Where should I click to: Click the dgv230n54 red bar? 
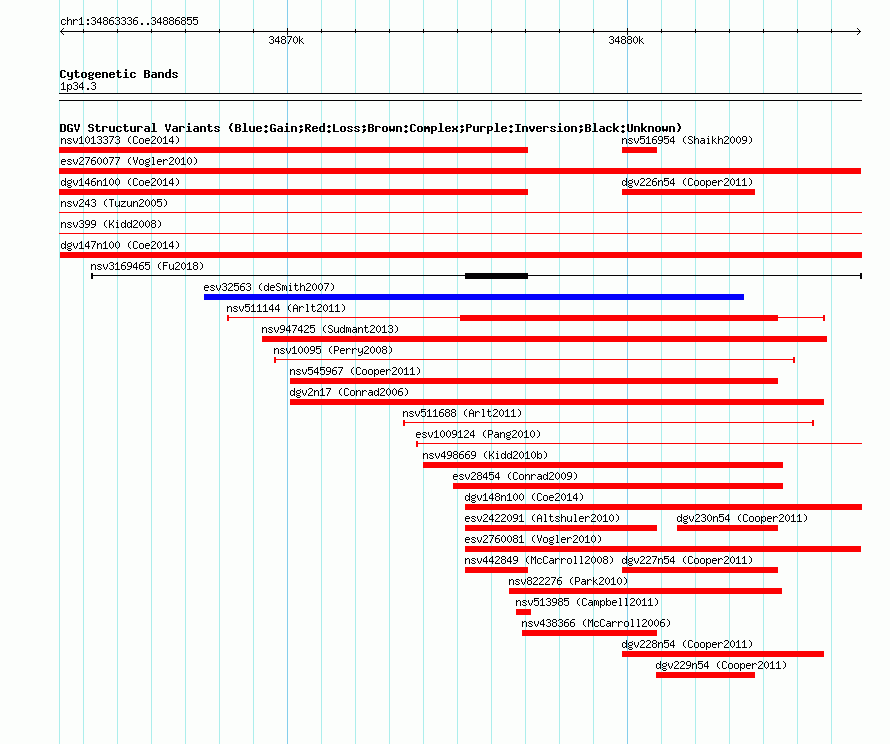[727, 528]
